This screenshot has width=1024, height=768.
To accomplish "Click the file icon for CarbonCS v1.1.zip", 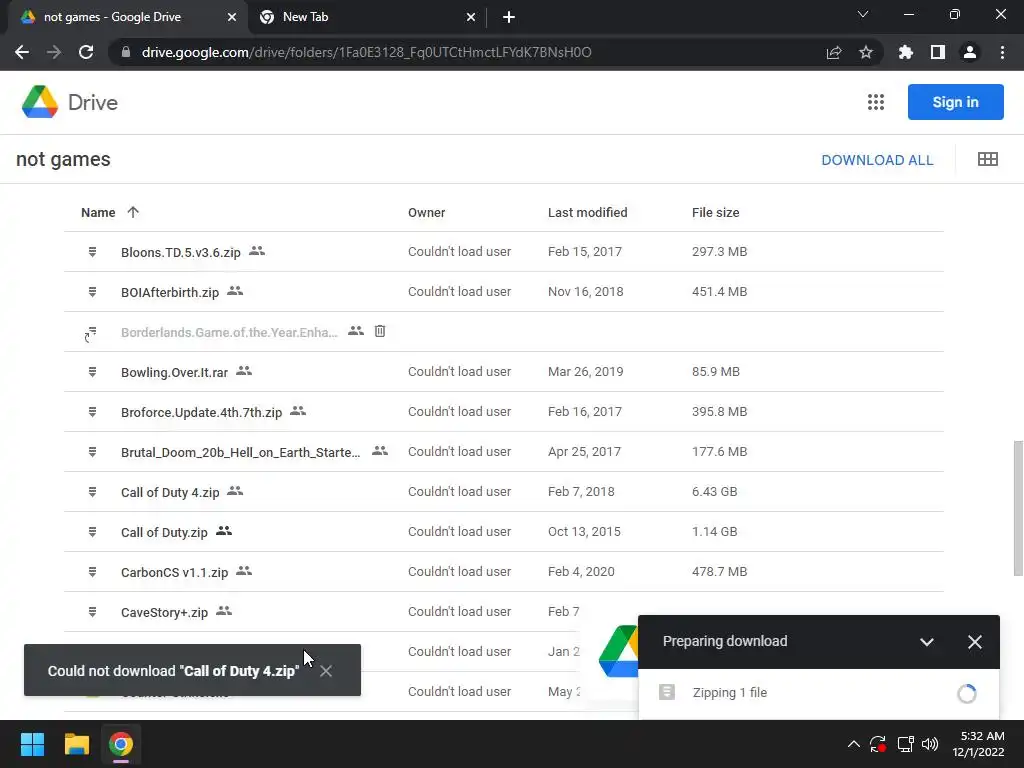I will click(x=92, y=572).
